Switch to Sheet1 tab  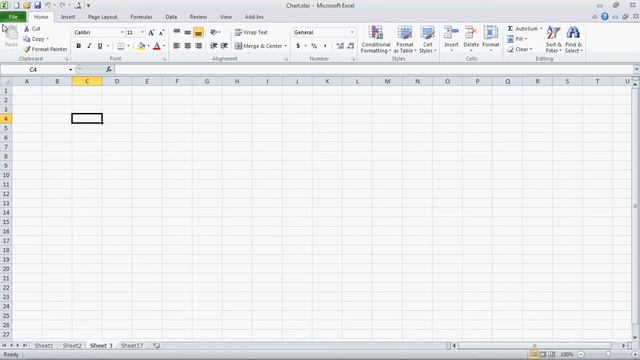coord(44,345)
